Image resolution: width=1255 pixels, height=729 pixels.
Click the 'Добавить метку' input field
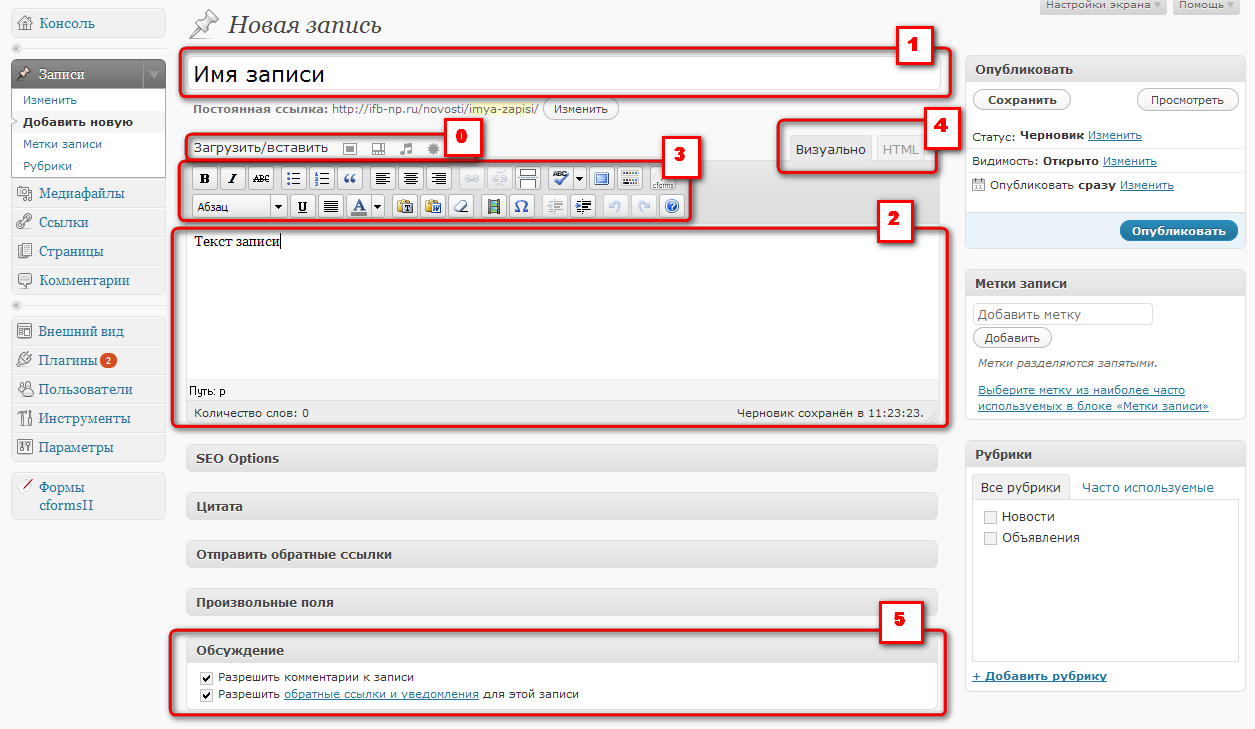click(x=1062, y=314)
